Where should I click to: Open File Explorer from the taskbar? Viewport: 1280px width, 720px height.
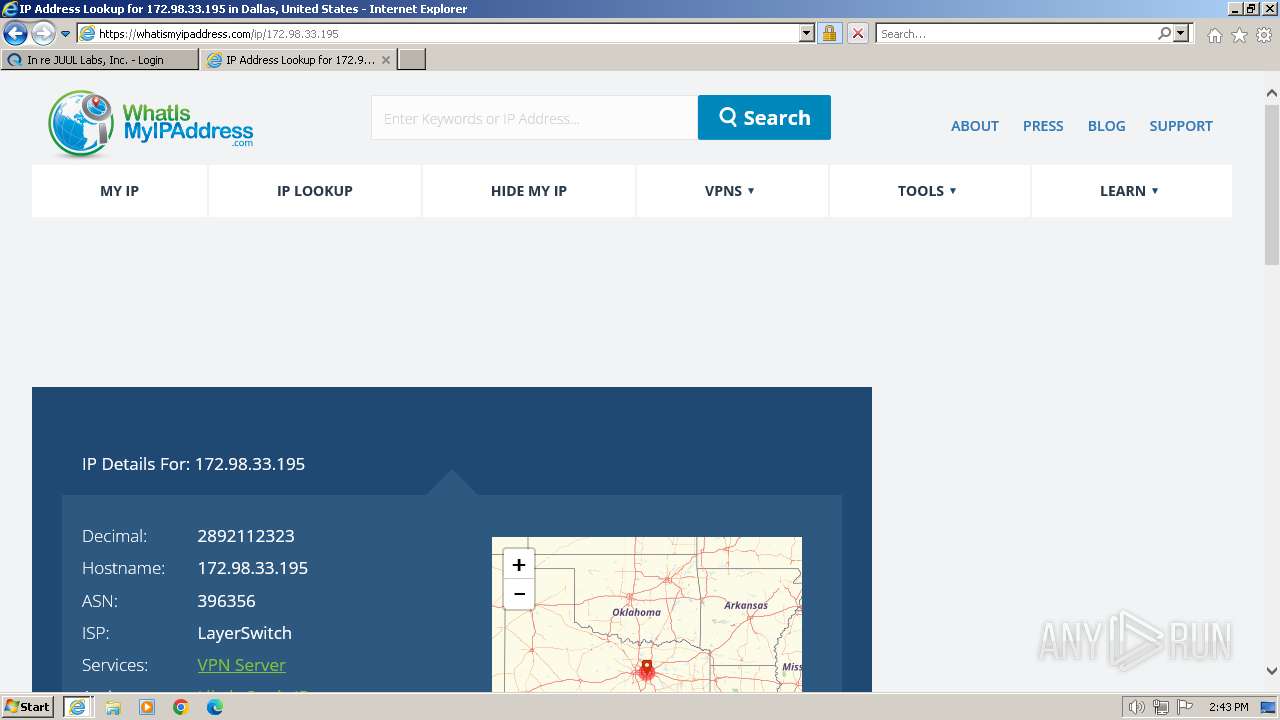point(113,707)
